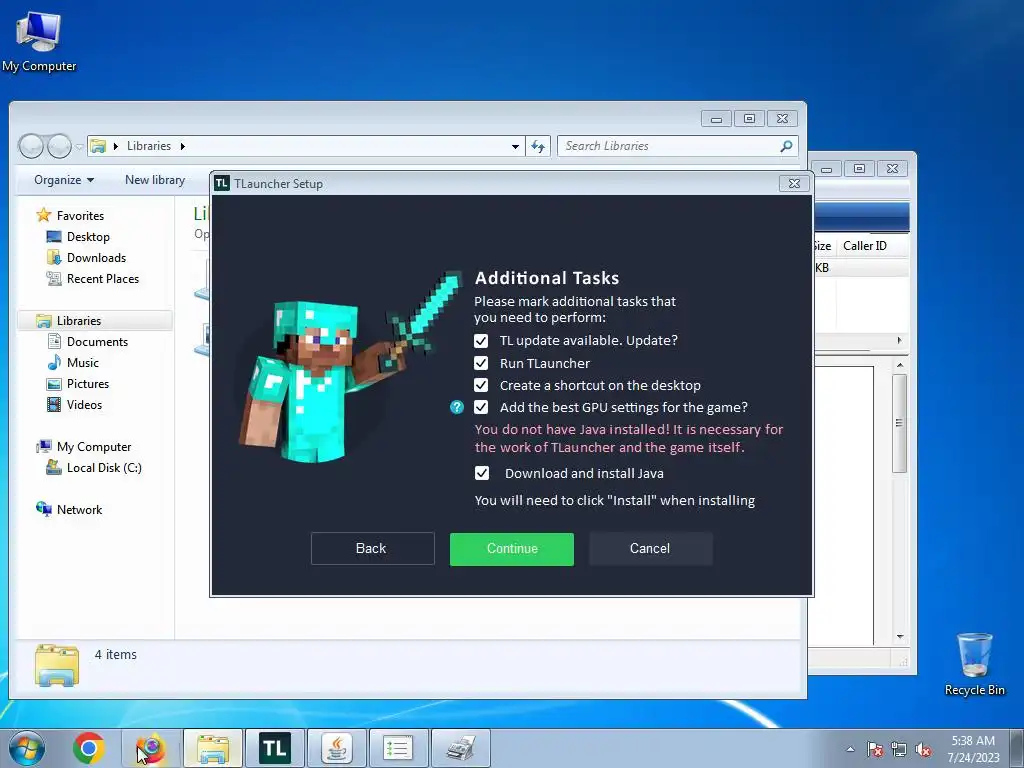Open the clock showing 5:38 AM

click(x=973, y=749)
